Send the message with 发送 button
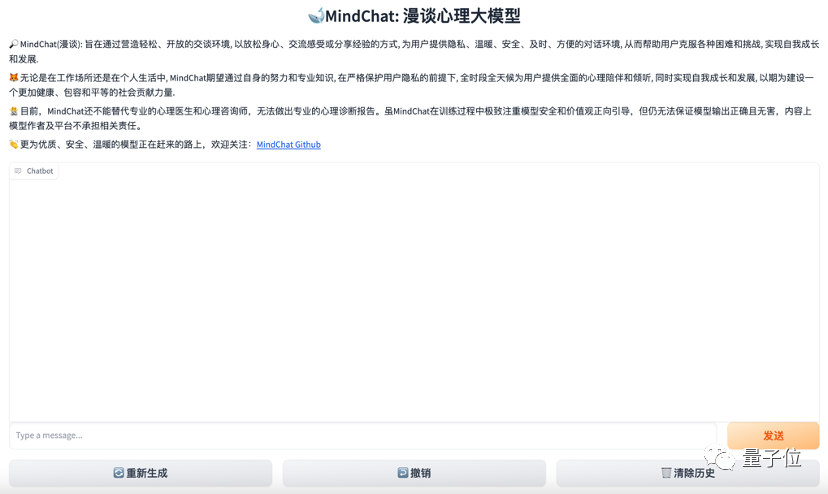 pyautogui.click(x=773, y=435)
